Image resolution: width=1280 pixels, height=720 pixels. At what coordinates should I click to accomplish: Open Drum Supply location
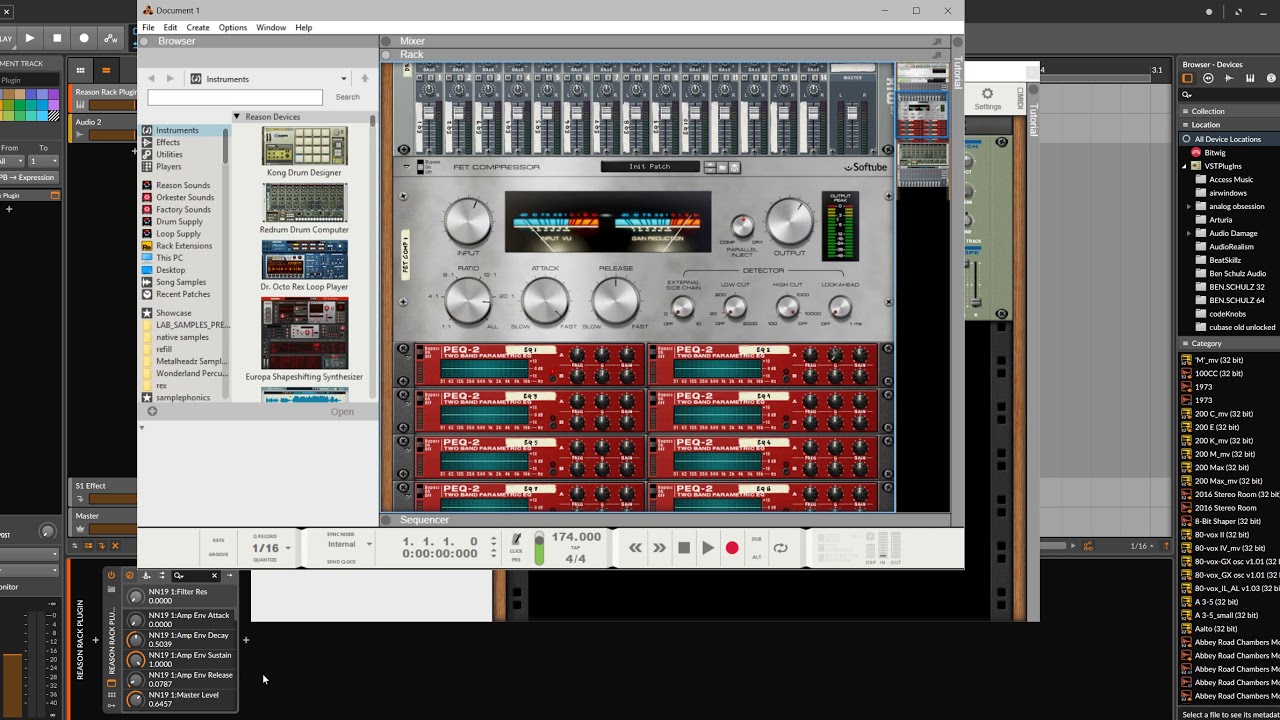179,221
